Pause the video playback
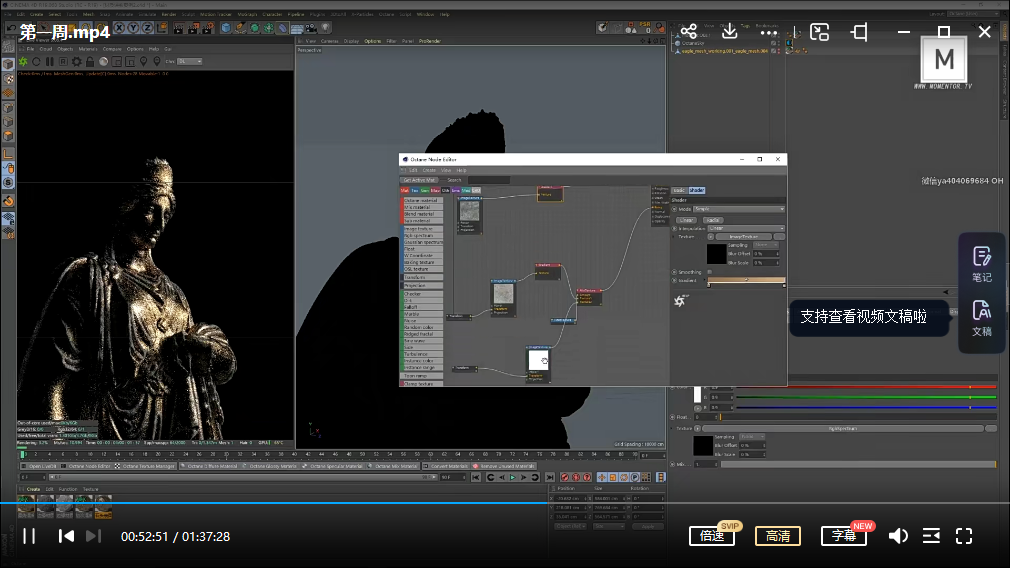 29,536
